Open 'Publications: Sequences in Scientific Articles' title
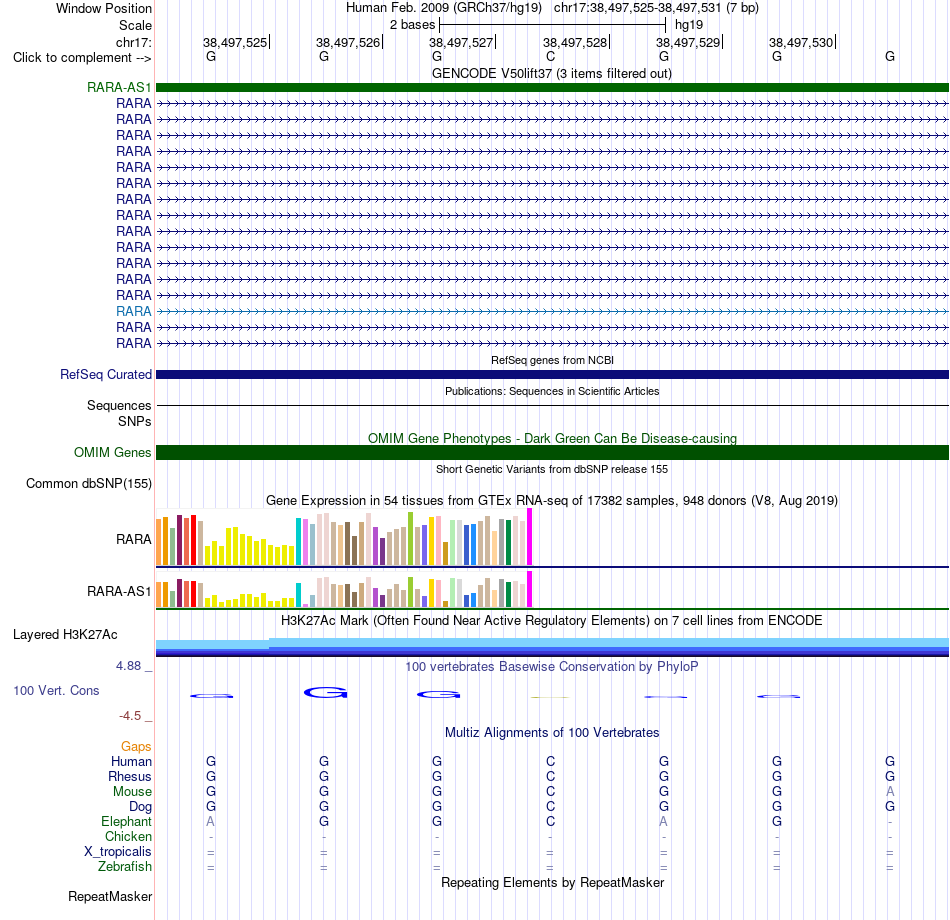 pos(552,391)
